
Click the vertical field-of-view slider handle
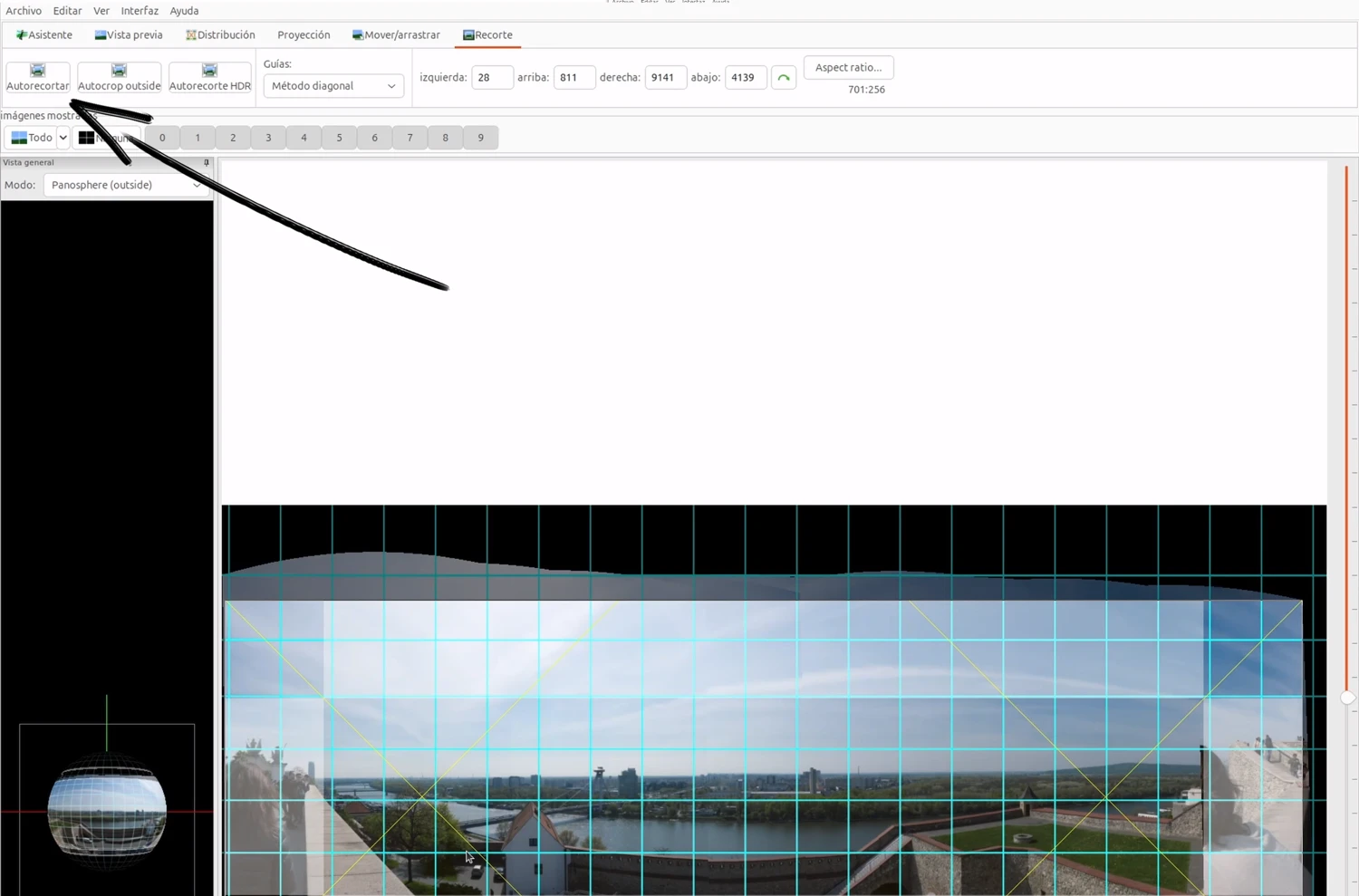tap(1347, 697)
